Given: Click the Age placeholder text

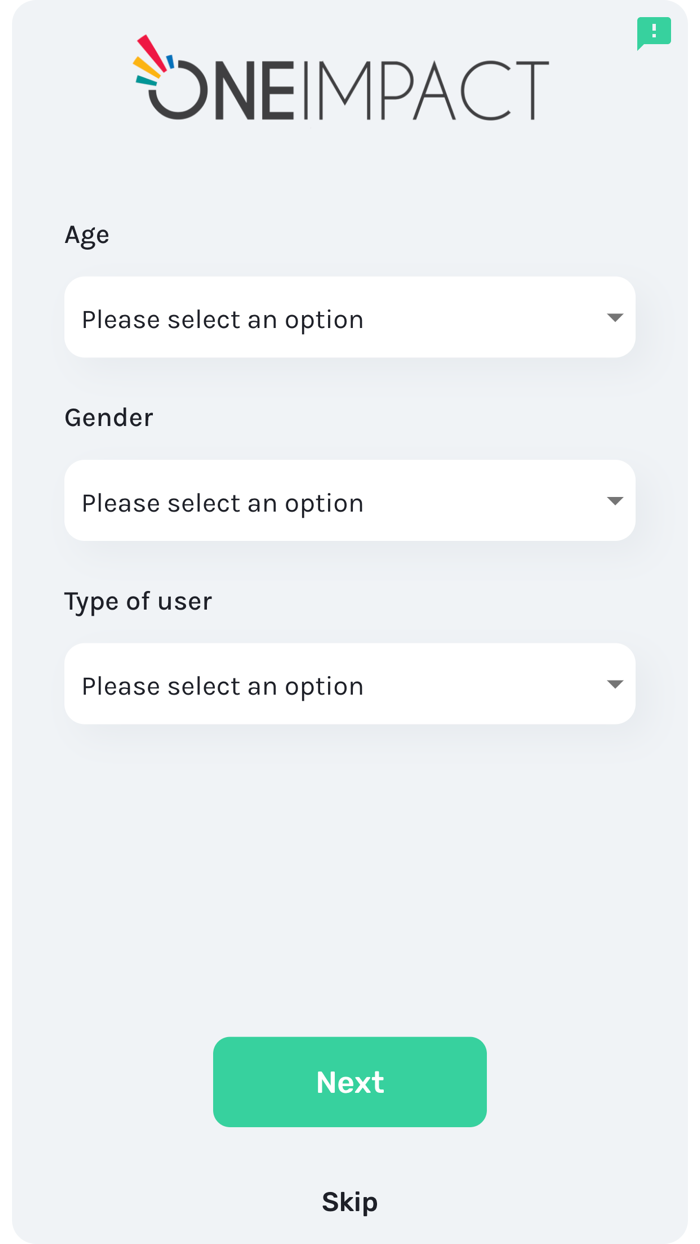Looking at the screenshot, I should tap(222, 320).
